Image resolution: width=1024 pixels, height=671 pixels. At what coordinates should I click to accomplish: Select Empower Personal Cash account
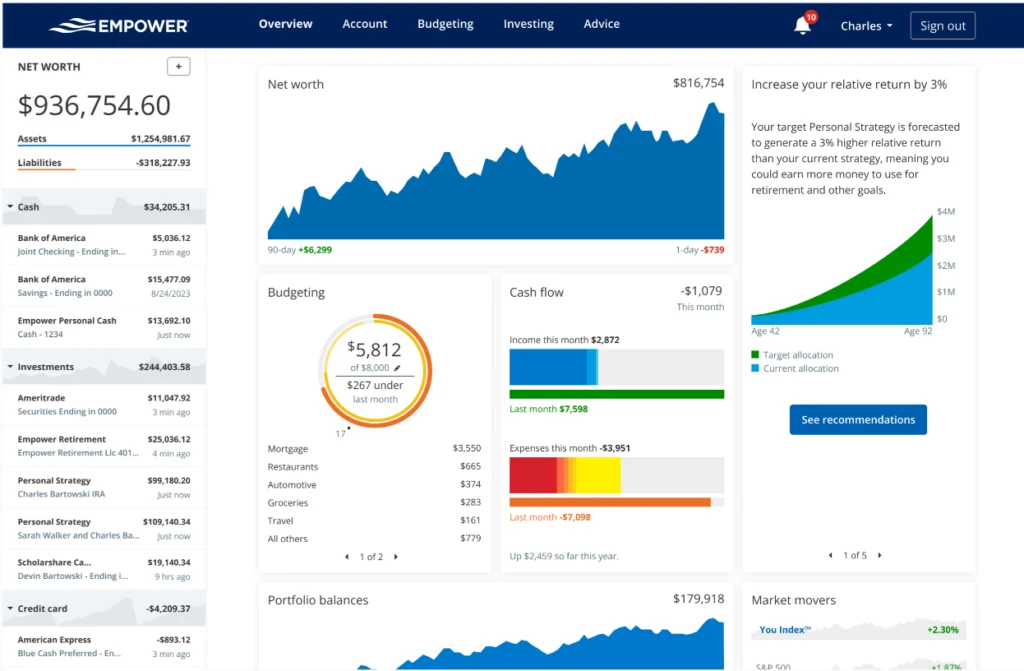point(104,327)
